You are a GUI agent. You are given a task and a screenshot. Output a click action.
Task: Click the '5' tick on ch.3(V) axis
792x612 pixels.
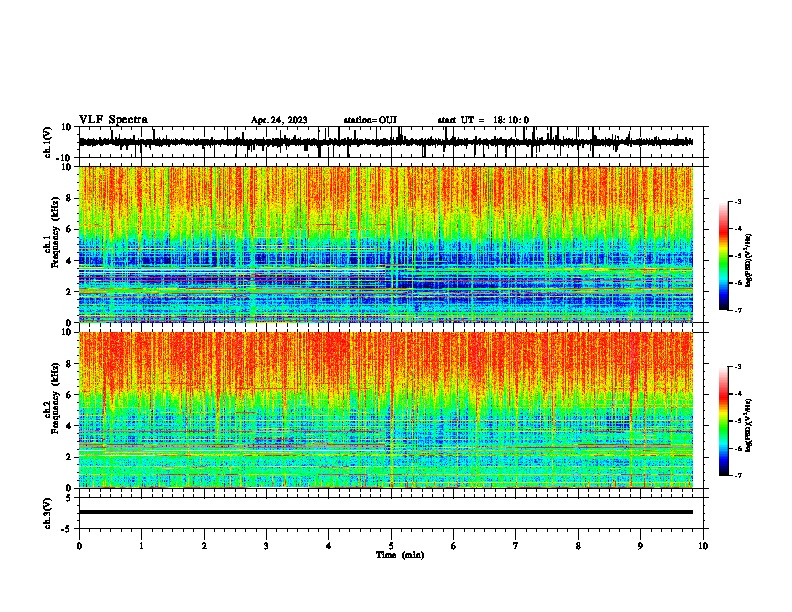coord(69,497)
